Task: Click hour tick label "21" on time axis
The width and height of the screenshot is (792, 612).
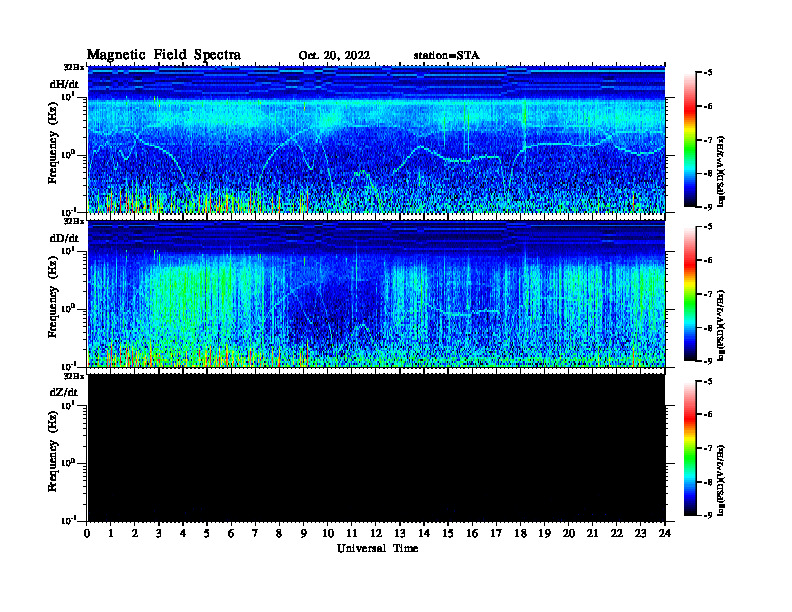Action: coord(592,534)
